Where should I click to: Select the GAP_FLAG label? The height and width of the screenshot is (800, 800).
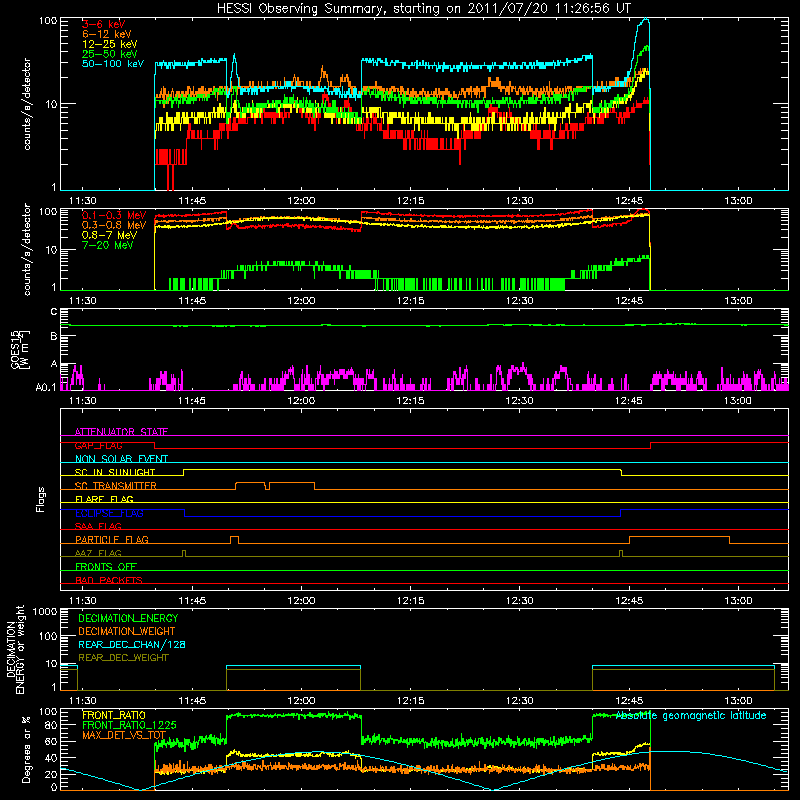click(x=98, y=445)
